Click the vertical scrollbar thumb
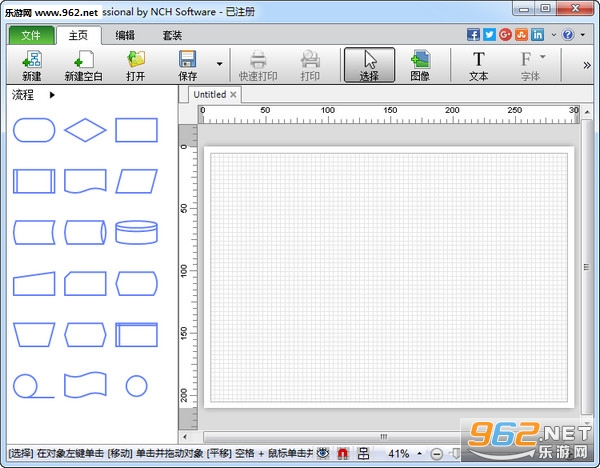This screenshot has width=600, height=468. [x=587, y=267]
